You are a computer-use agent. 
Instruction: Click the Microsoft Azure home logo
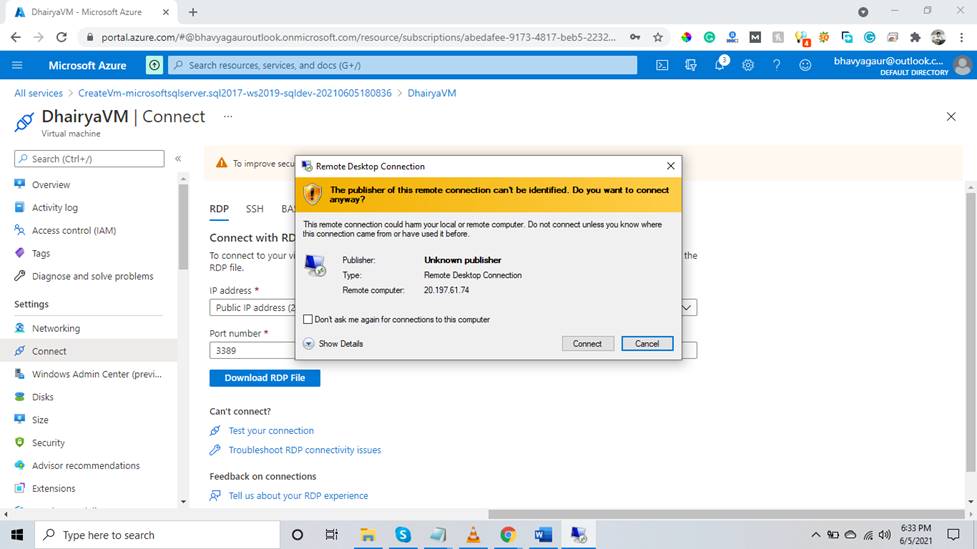(x=87, y=65)
